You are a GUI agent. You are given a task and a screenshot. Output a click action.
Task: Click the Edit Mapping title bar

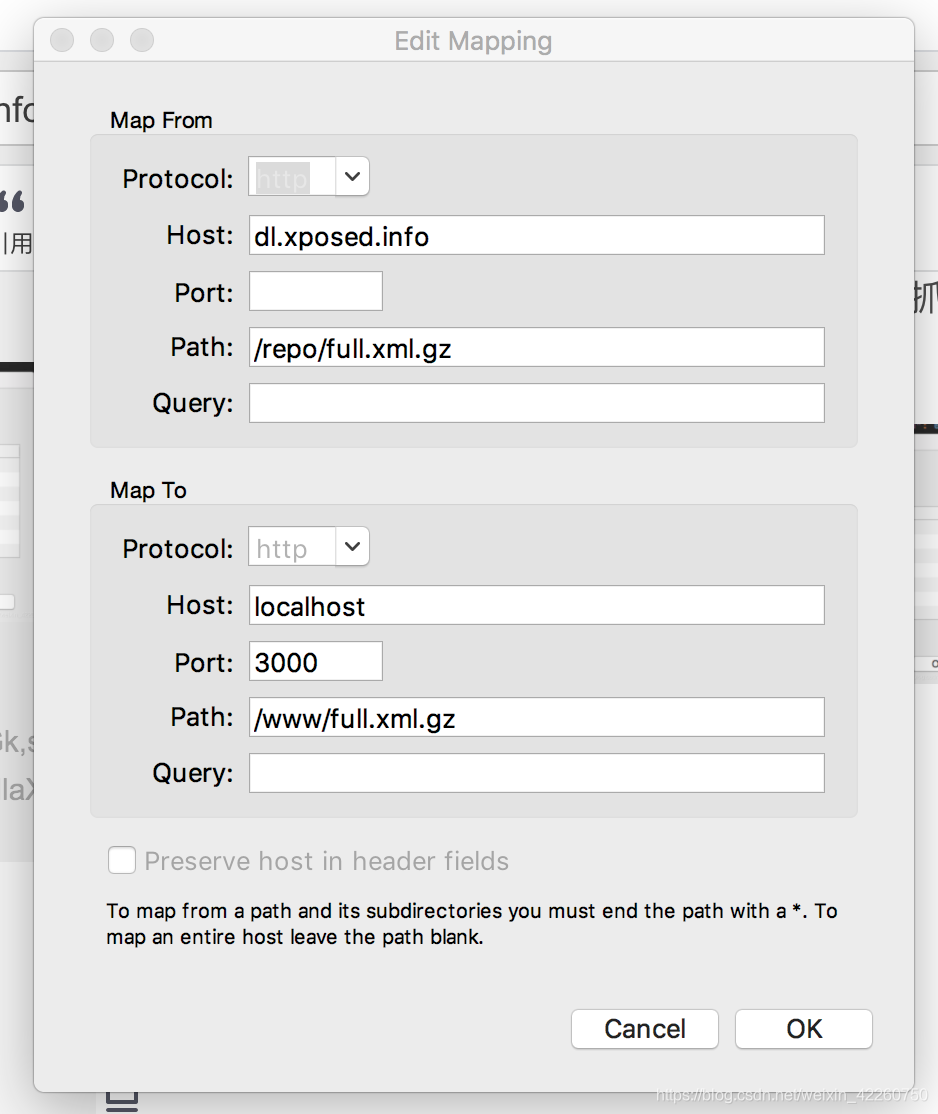pyautogui.click(x=473, y=41)
